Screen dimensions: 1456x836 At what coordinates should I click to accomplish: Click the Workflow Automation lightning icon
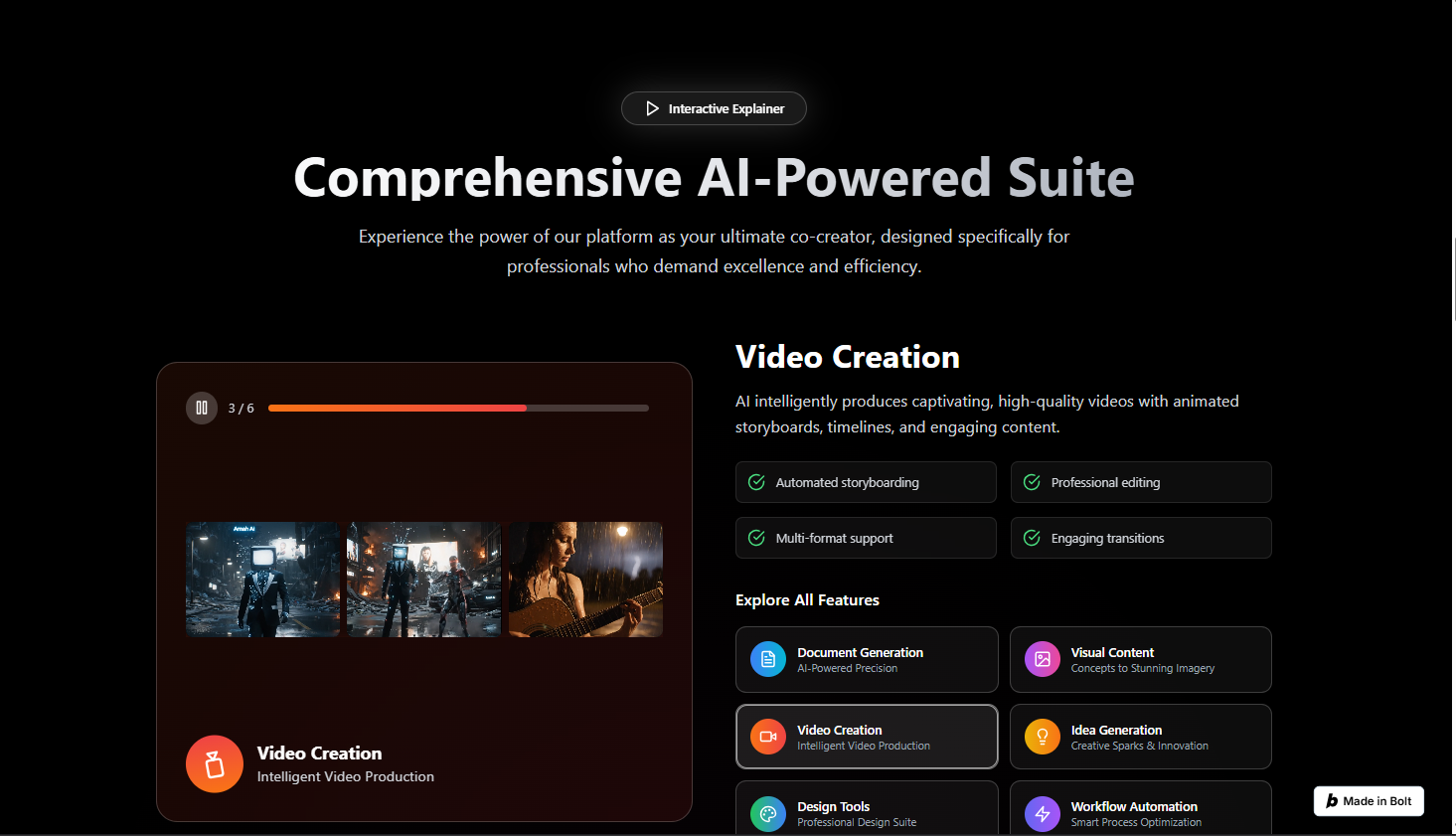pyautogui.click(x=1042, y=814)
